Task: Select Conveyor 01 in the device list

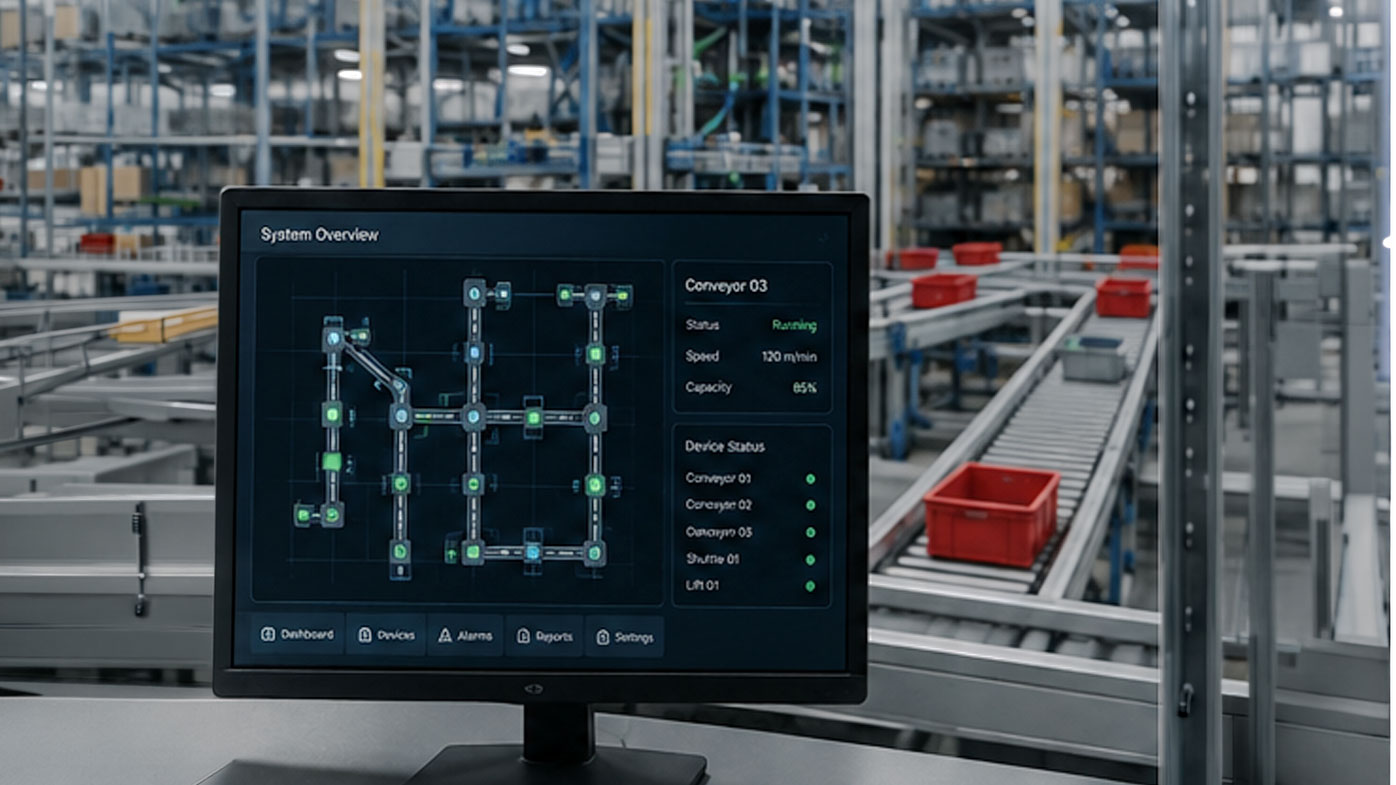Action: [x=718, y=478]
